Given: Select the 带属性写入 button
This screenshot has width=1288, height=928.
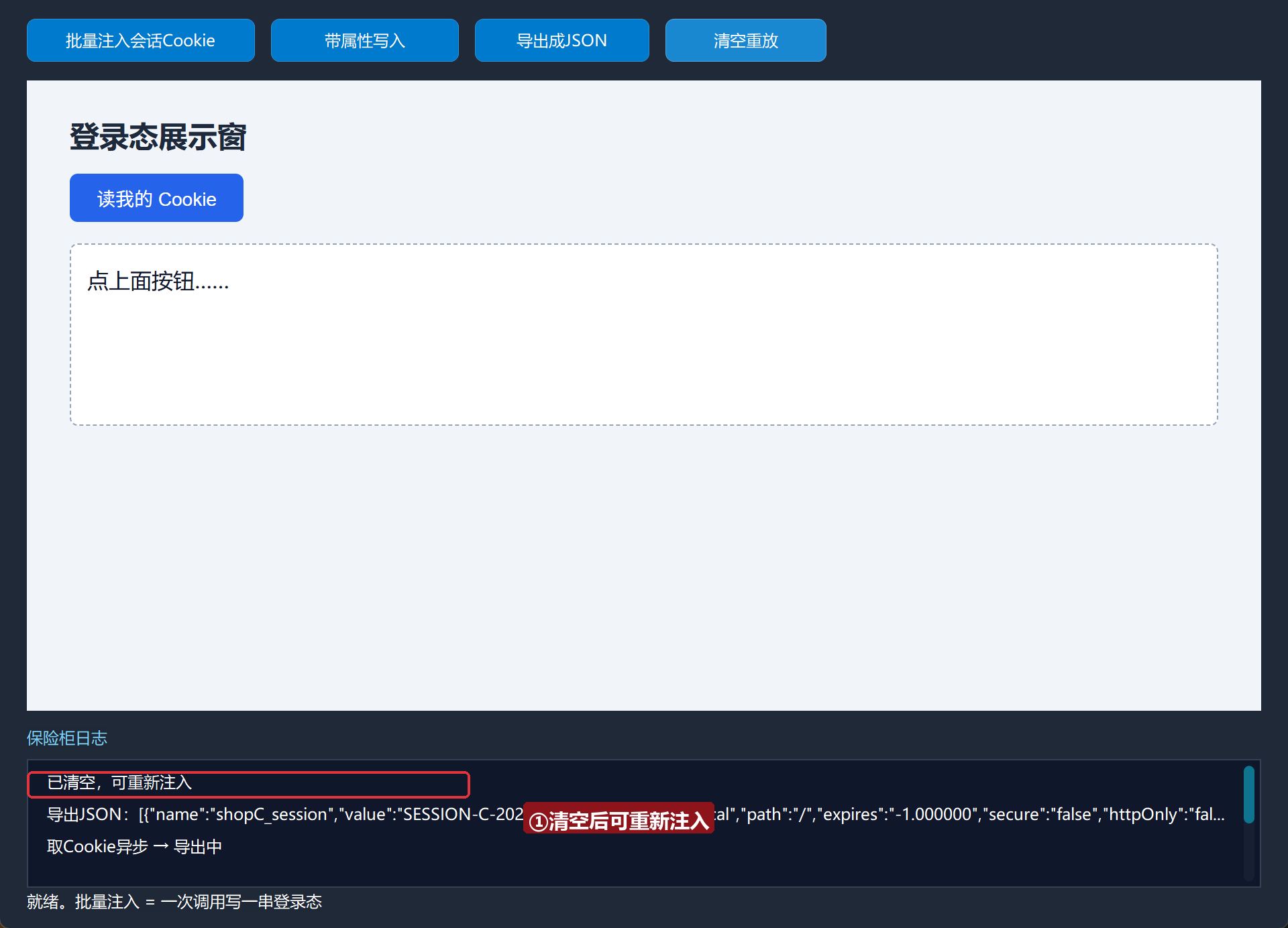Looking at the screenshot, I should pyautogui.click(x=365, y=40).
